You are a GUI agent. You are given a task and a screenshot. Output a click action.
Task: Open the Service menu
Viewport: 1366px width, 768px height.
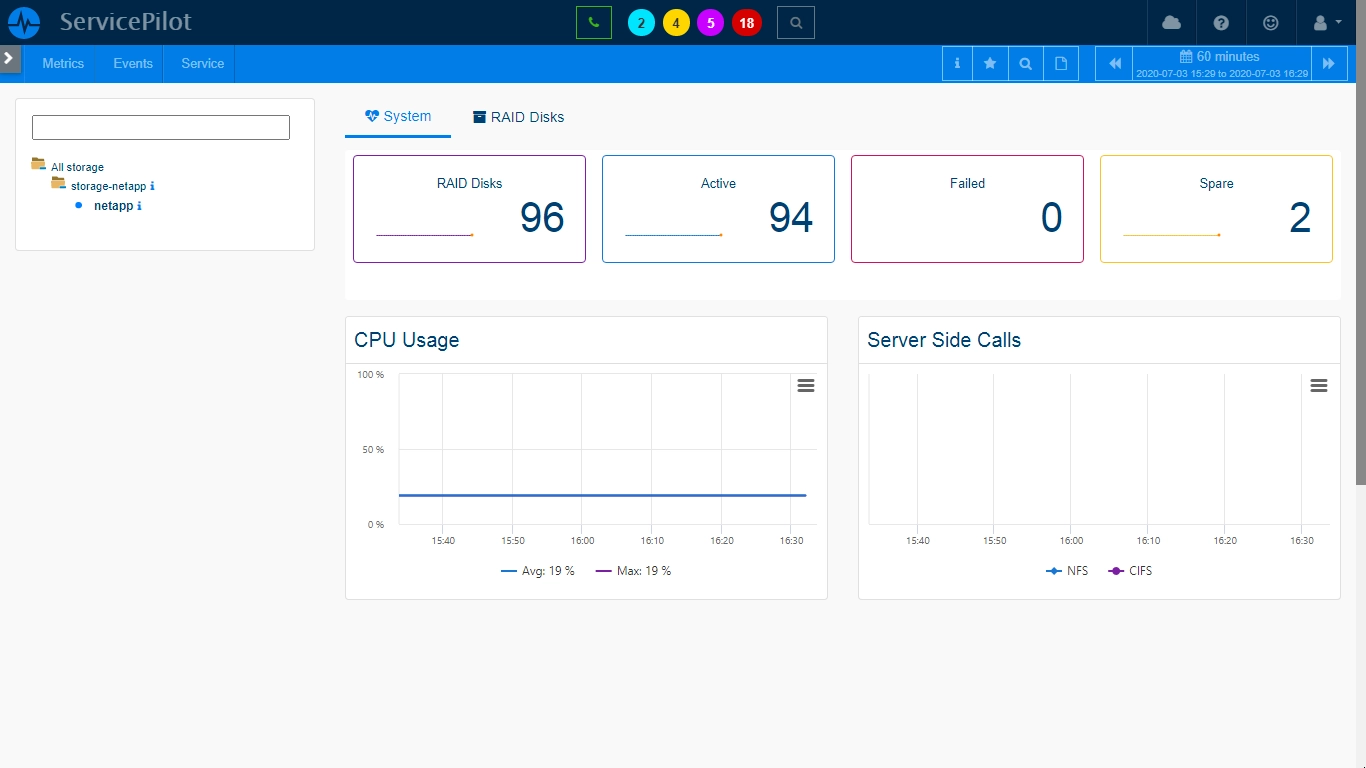pyautogui.click(x=203, y=63)
